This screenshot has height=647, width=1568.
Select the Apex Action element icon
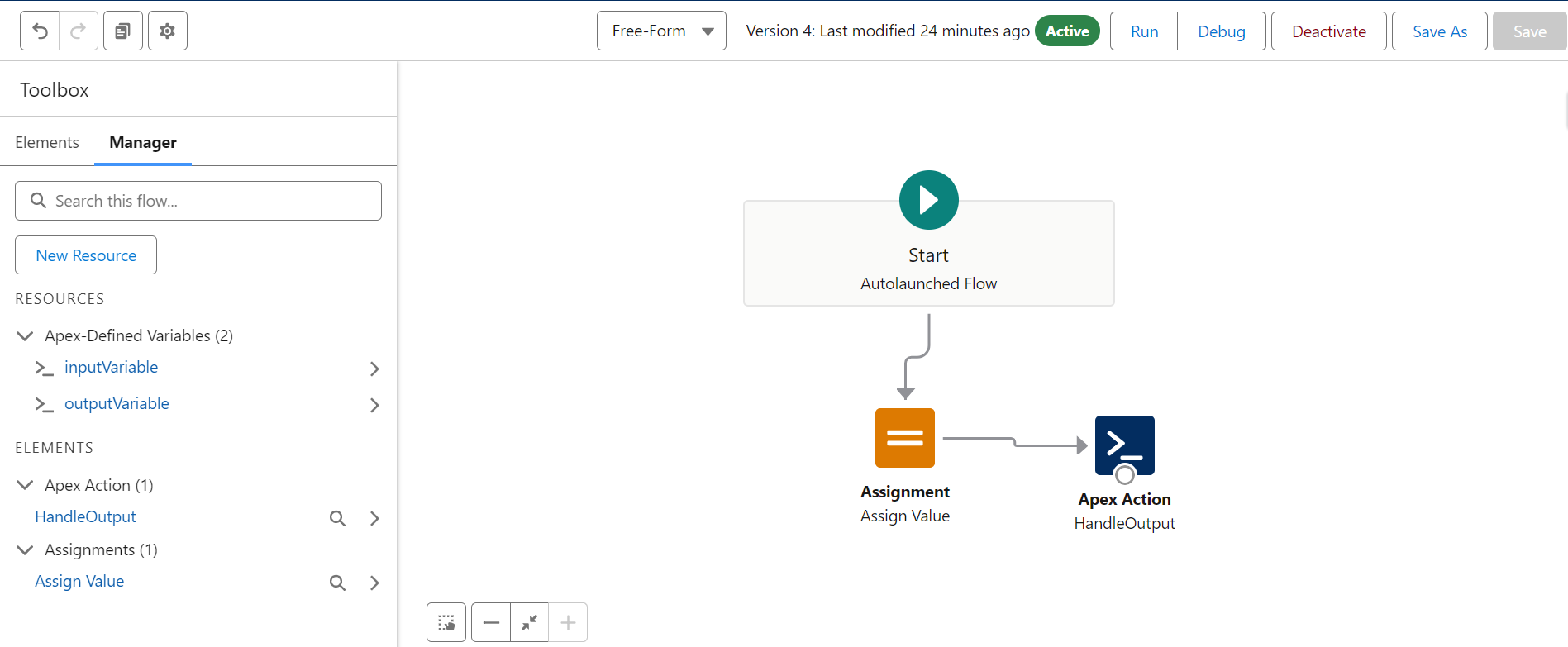[x=1124, y=445]
